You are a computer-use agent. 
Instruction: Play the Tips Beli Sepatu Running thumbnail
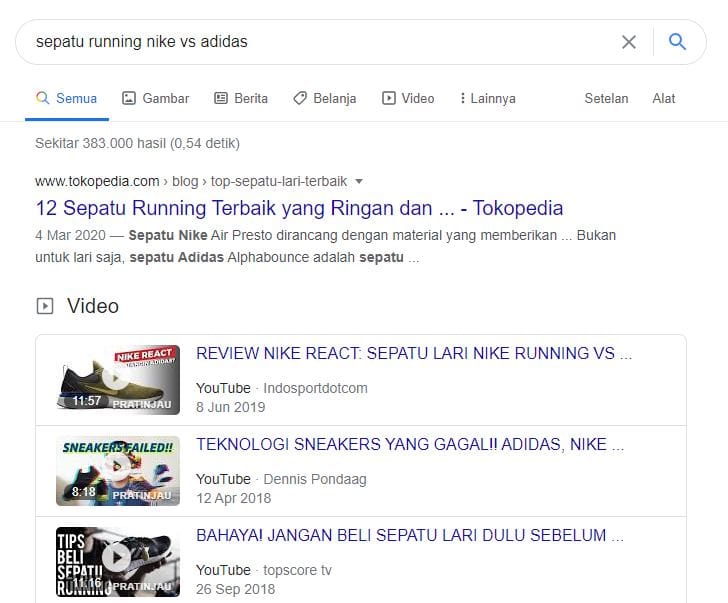pos(118,562)
